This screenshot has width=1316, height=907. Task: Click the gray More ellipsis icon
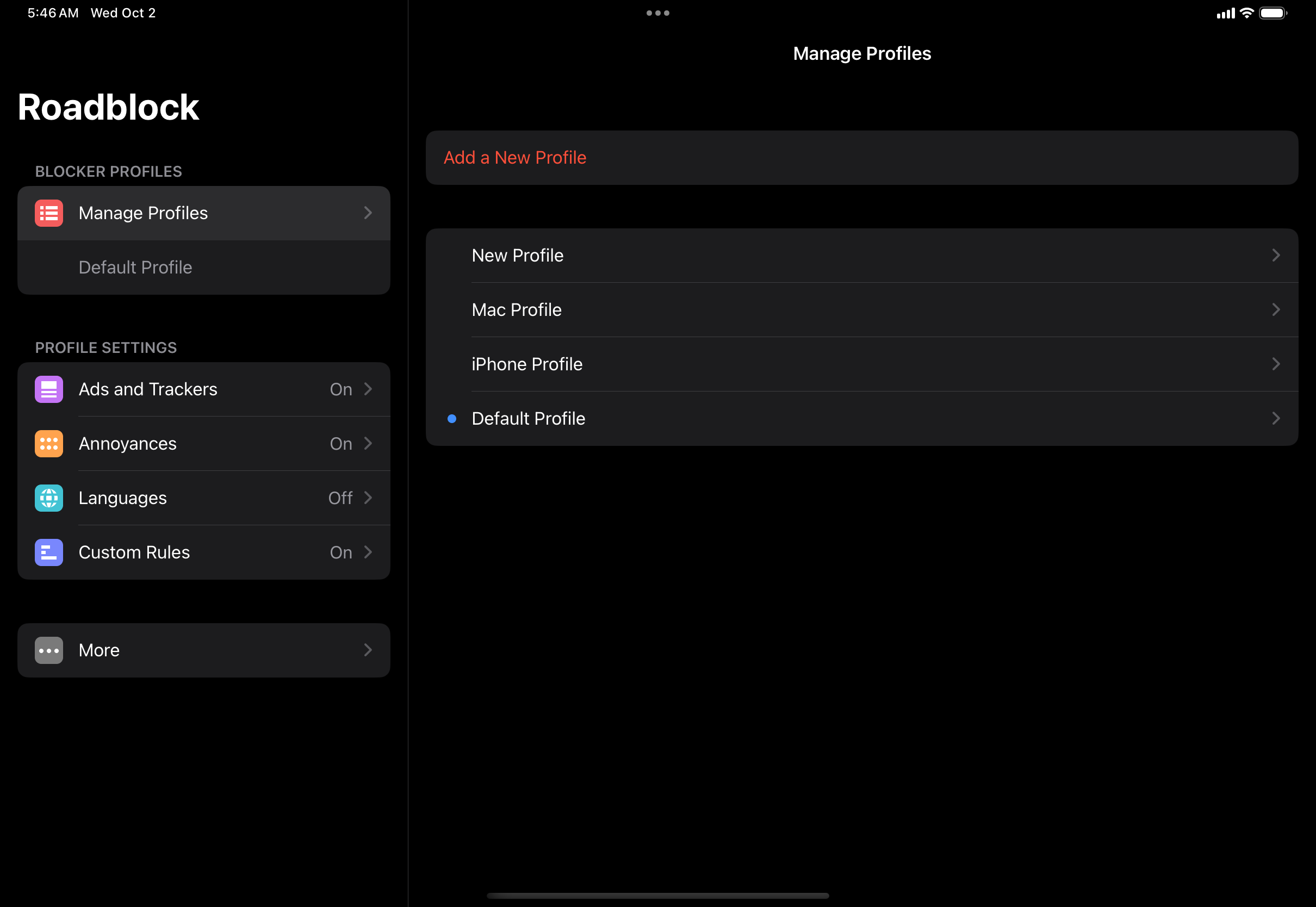[49, 650]
